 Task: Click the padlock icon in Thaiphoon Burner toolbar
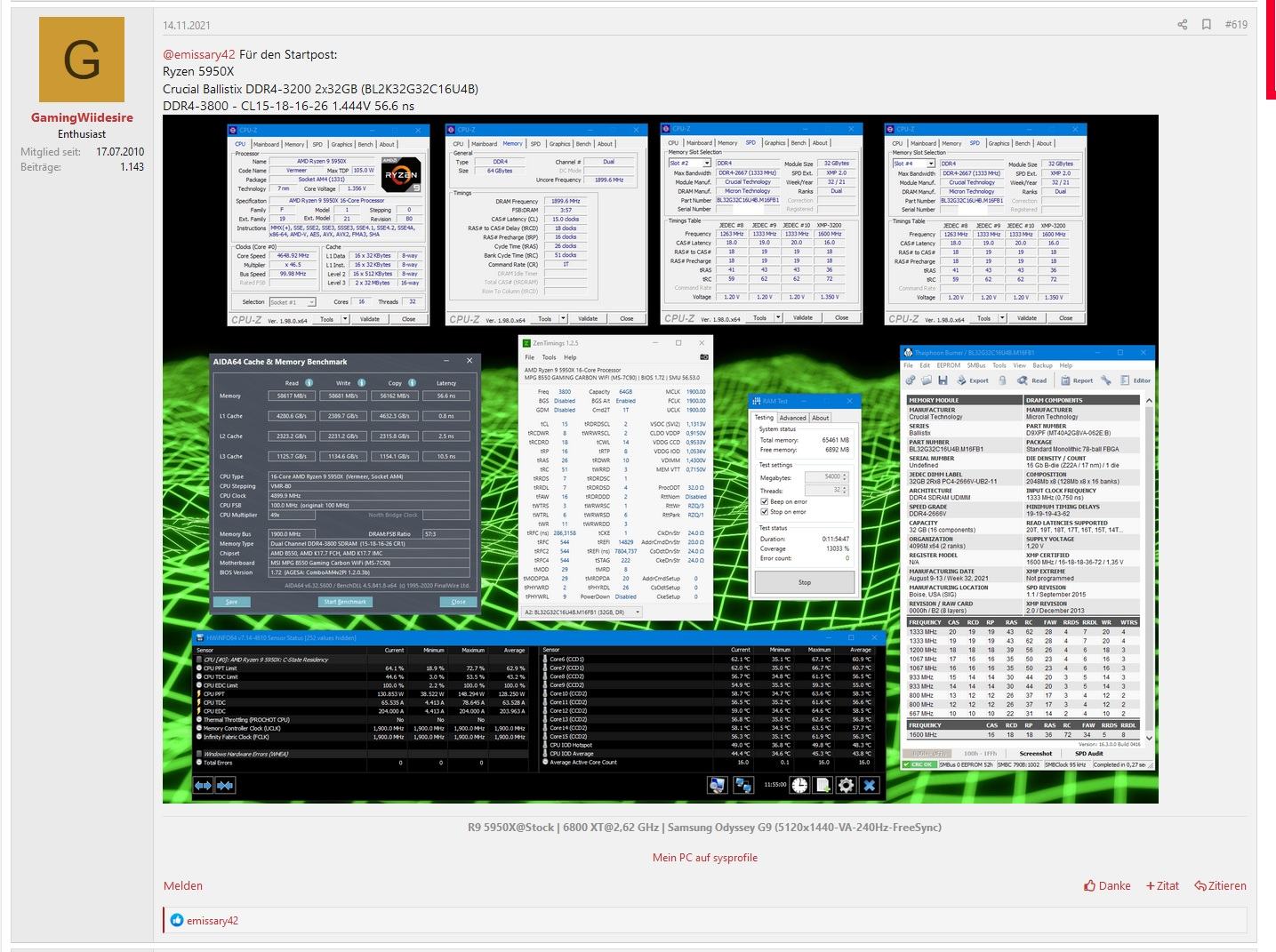coord(1002,380)
